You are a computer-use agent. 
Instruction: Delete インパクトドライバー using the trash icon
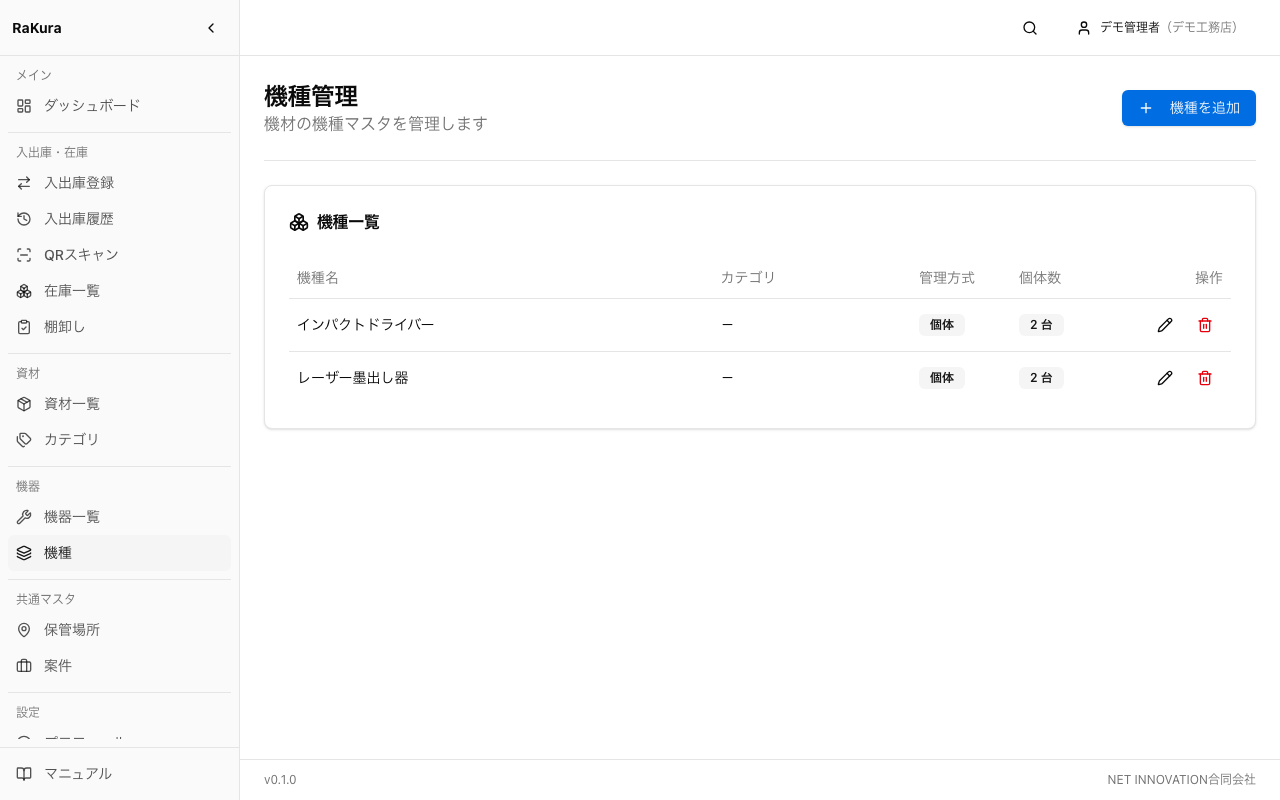tap(1205, 325)
